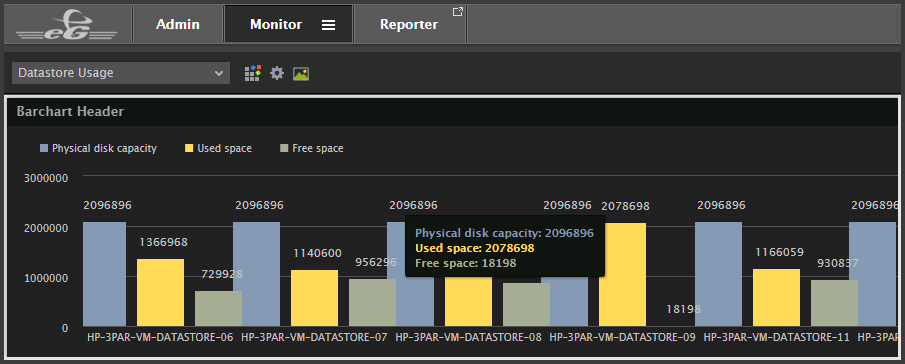Click tooltip text Used space: 2078698

(x=474, y=249)
